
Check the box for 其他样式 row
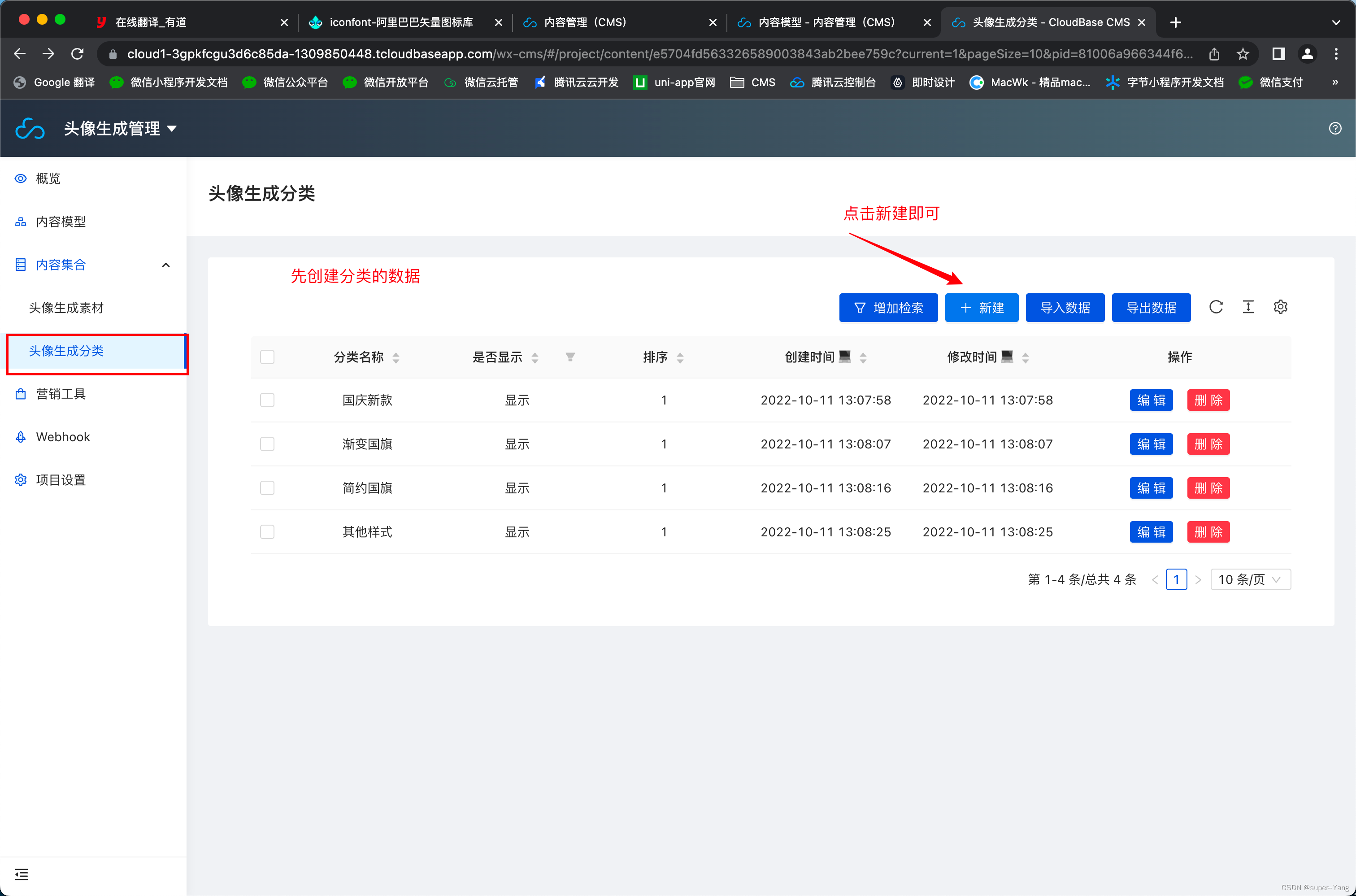267,532
